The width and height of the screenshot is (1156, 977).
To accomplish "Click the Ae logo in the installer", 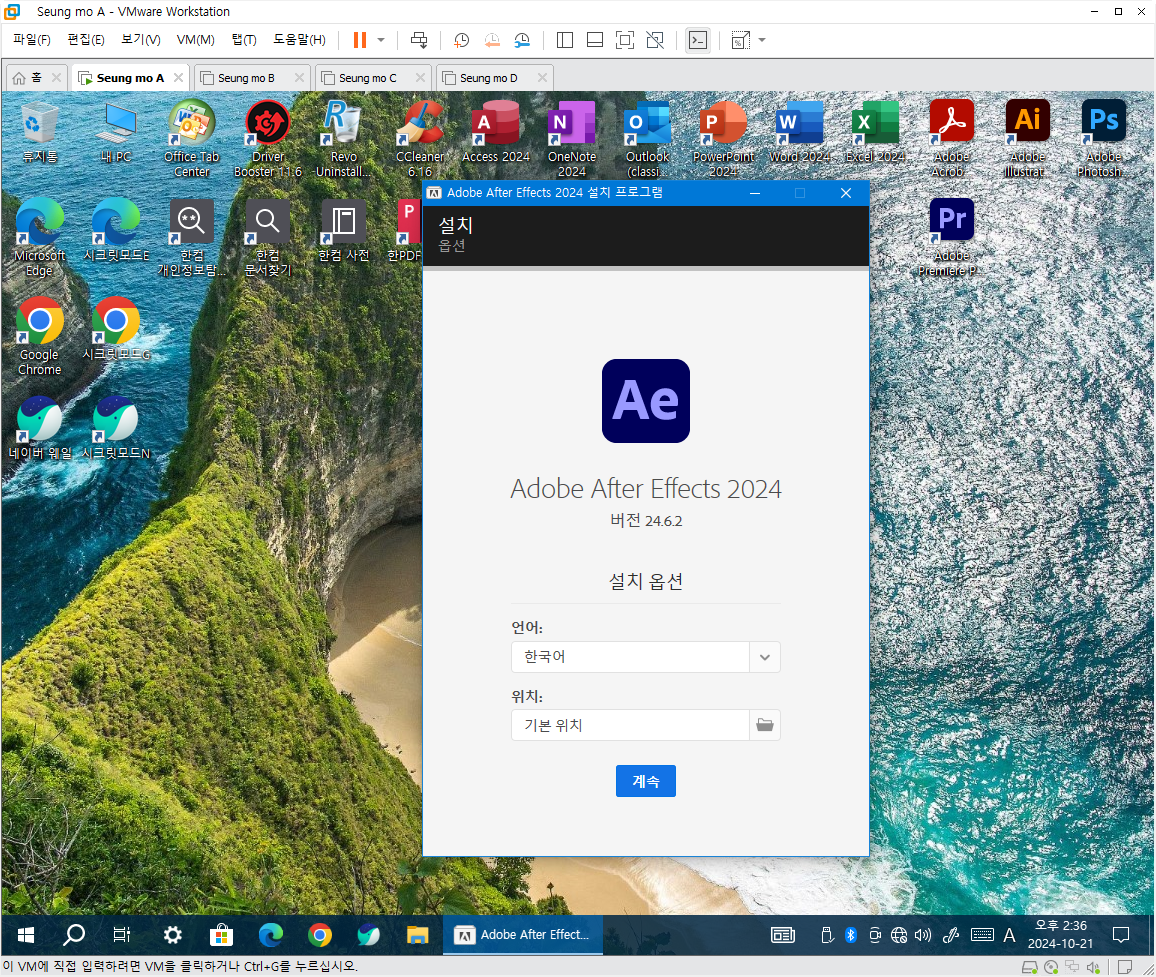I will click(x=646, y=401).
